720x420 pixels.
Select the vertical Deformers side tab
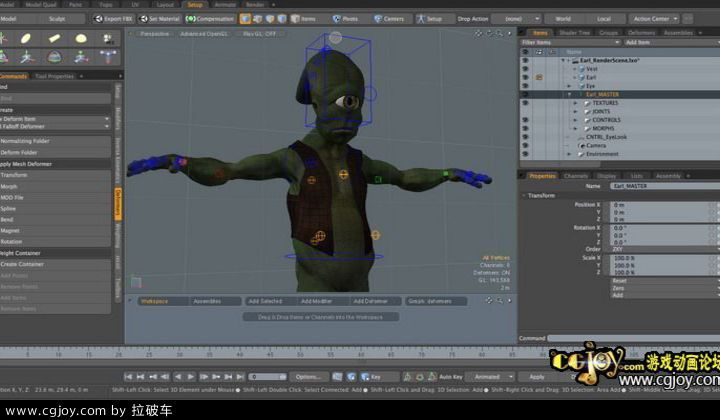click(118, 204)
